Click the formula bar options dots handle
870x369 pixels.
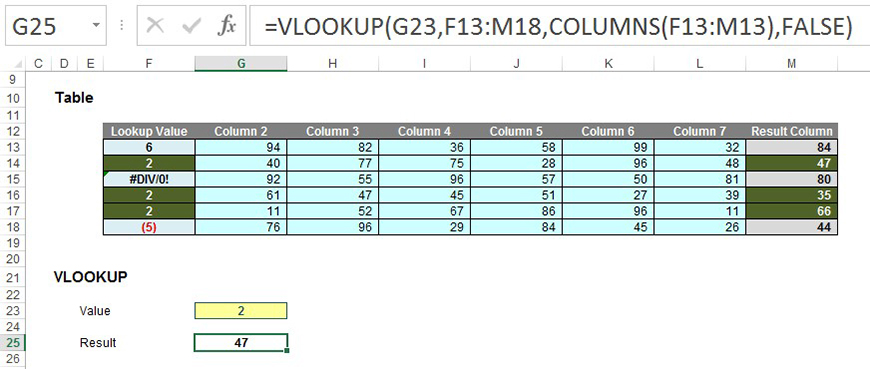[122, 26]
